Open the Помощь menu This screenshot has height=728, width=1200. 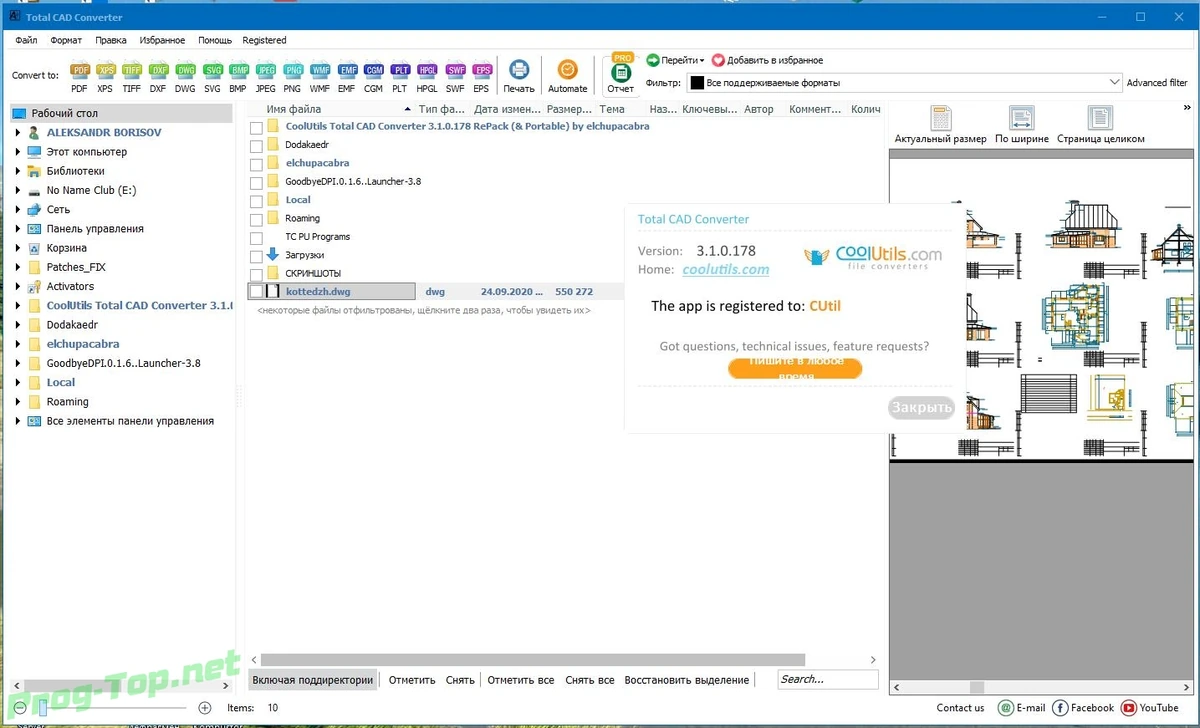click(x=215, y=40)
